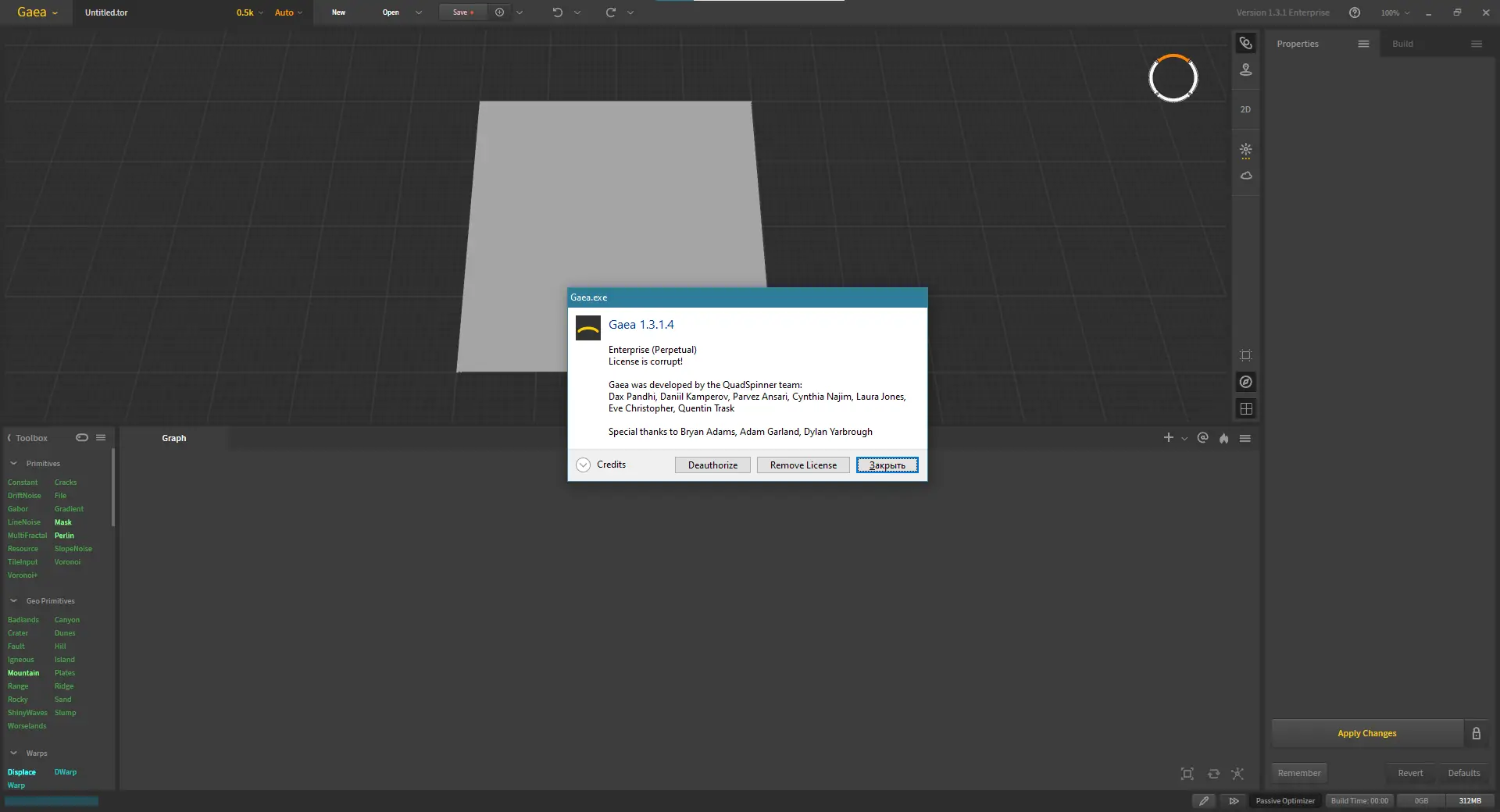
Task: Toggle the lock icon beside Apply Changes
Action: pos(1477,733)
